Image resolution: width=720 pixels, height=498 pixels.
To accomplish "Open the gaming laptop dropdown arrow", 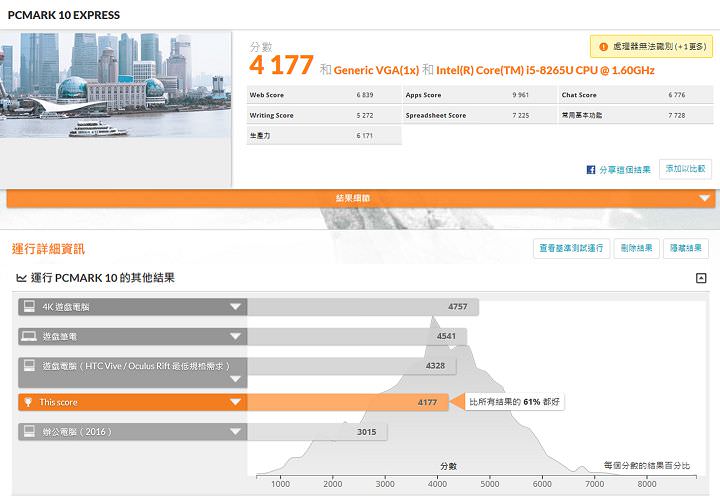I will (x=235, y=336).
